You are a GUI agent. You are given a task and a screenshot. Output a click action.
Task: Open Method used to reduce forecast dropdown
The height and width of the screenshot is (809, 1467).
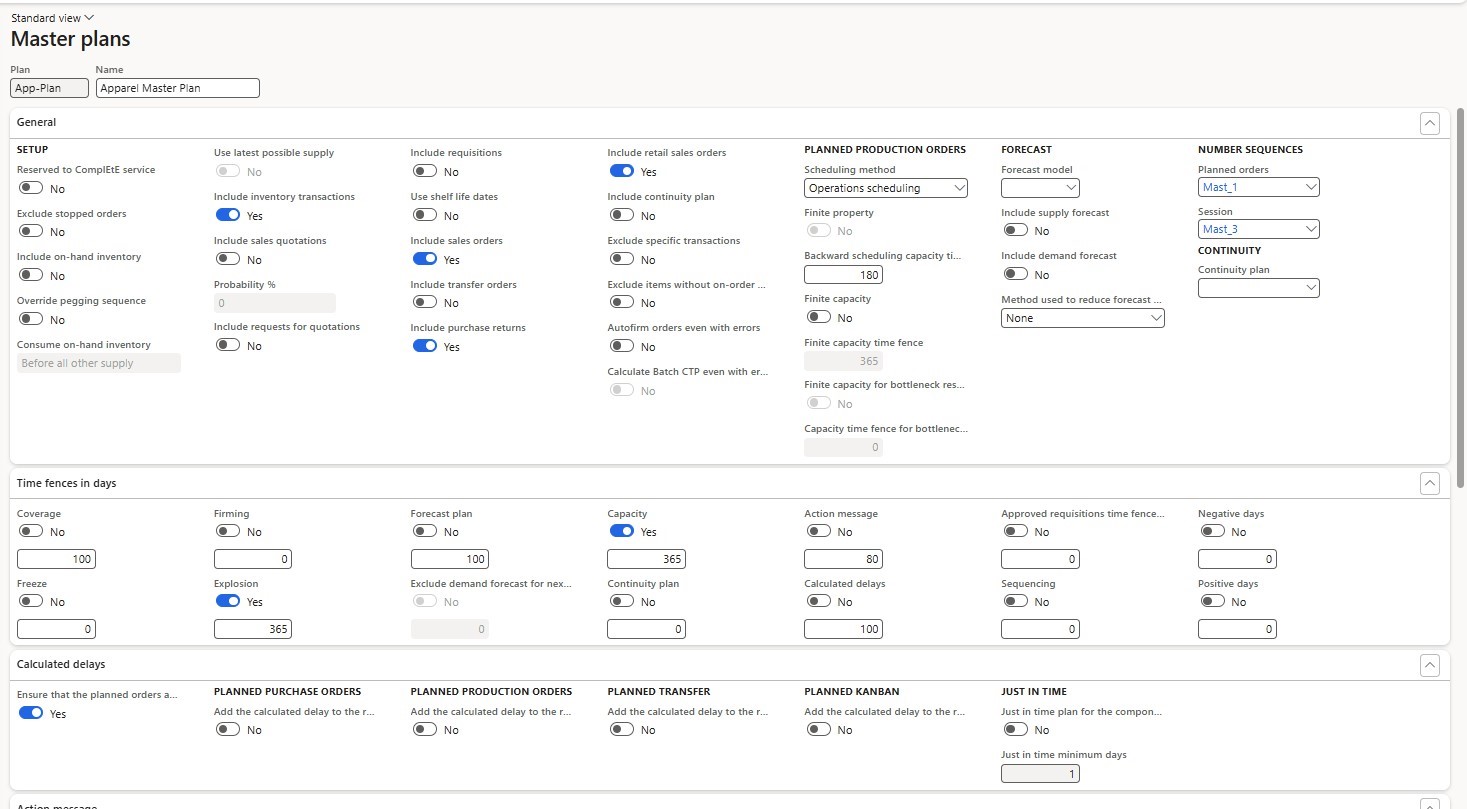pos(1082,318)
